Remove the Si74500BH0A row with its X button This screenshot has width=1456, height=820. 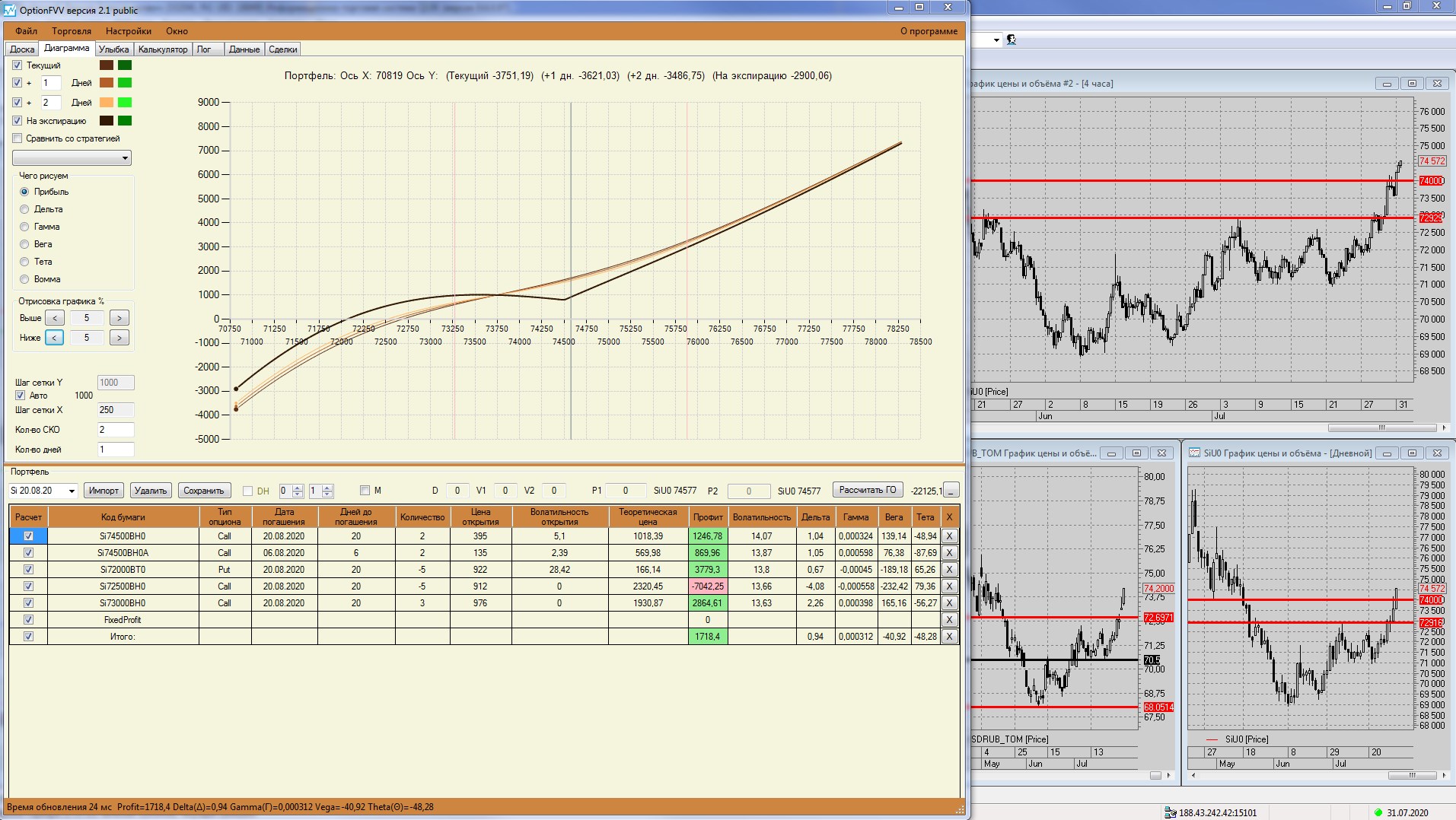pos(949,553)
